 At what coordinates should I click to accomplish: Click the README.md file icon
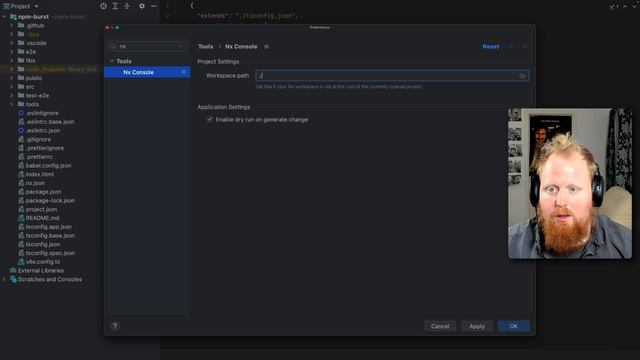click(21, 218)
